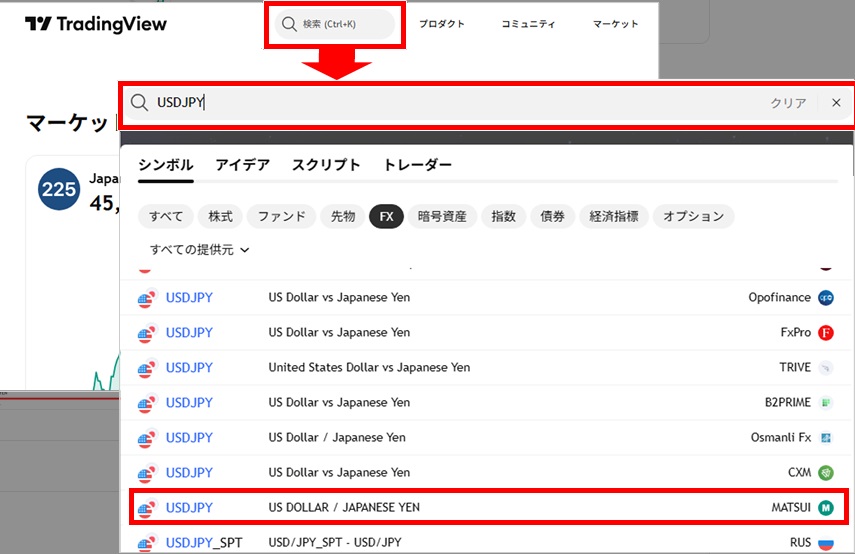Click the CXM provider icon

[x=826, y=472]
